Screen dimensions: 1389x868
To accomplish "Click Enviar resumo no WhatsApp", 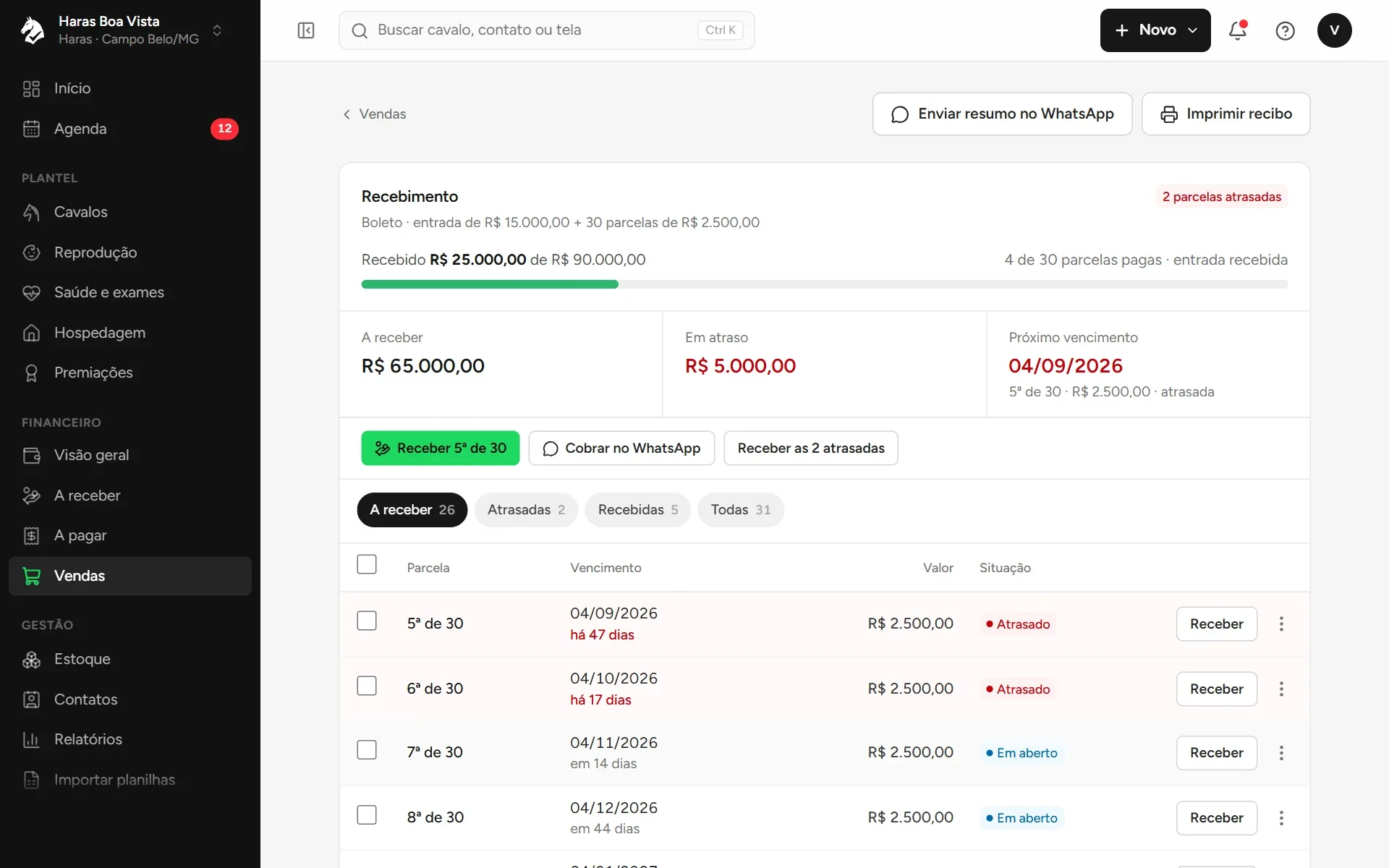I will [x=1002, y=114].
